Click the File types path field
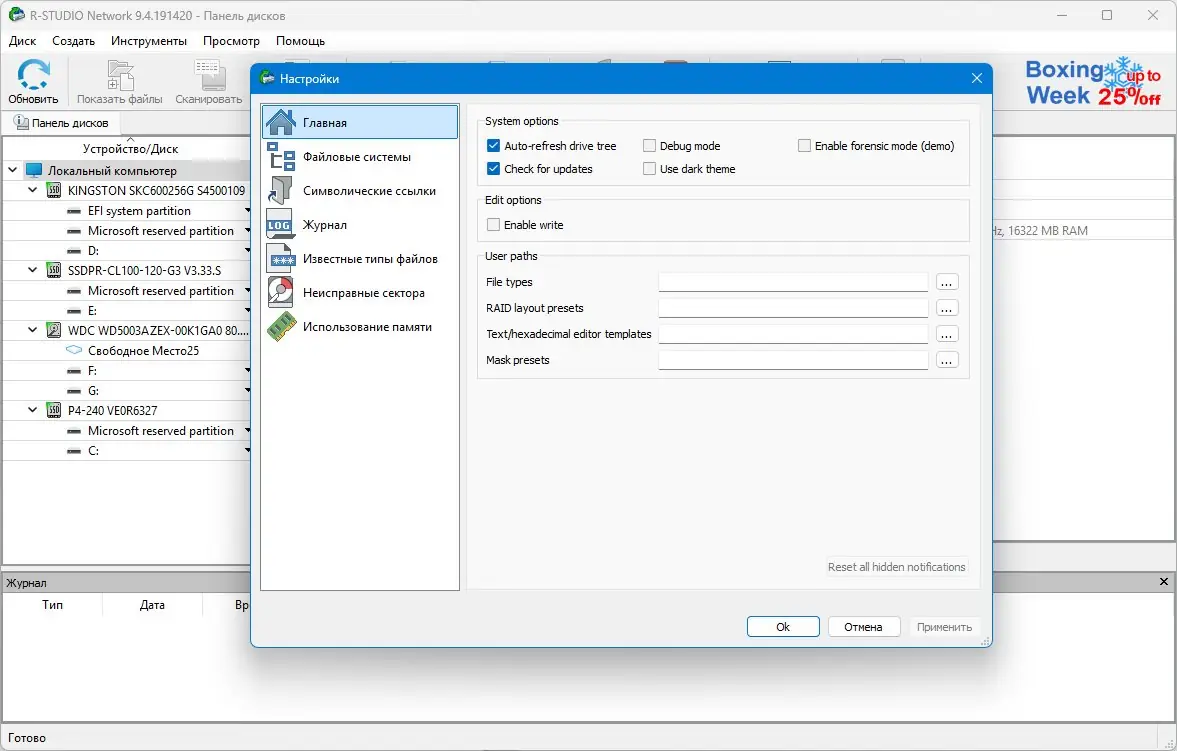Image resolution: width=1177 pixels, height=751 pixels. point(793,282)
